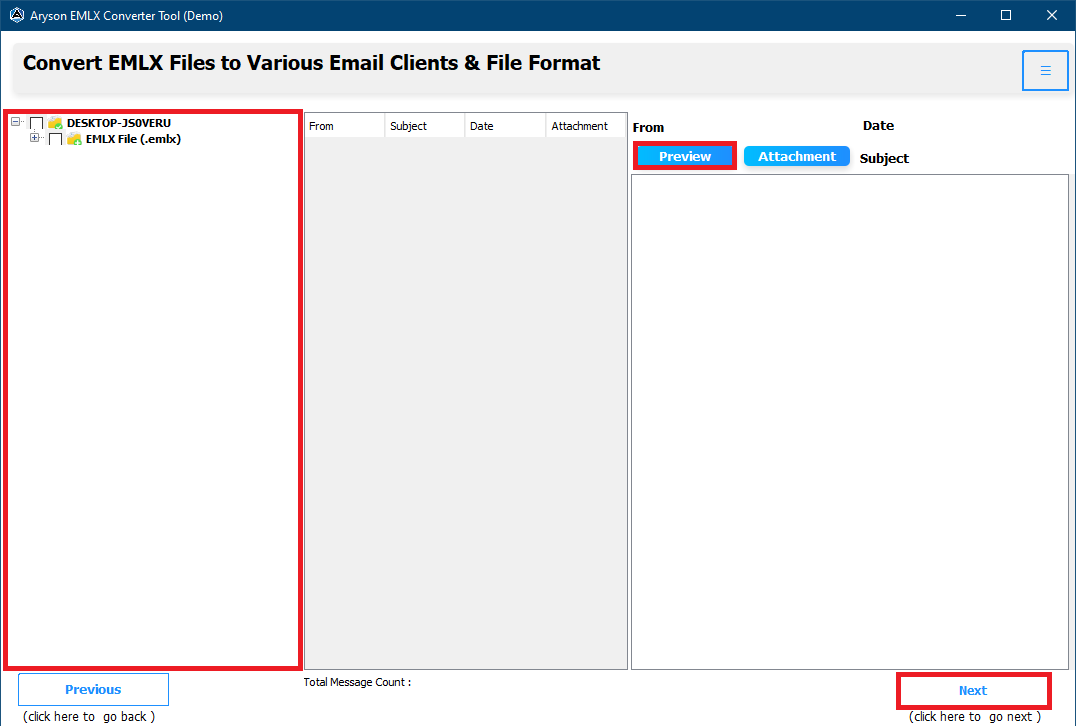Click the EMLX File folder icon

pos(74,139)
